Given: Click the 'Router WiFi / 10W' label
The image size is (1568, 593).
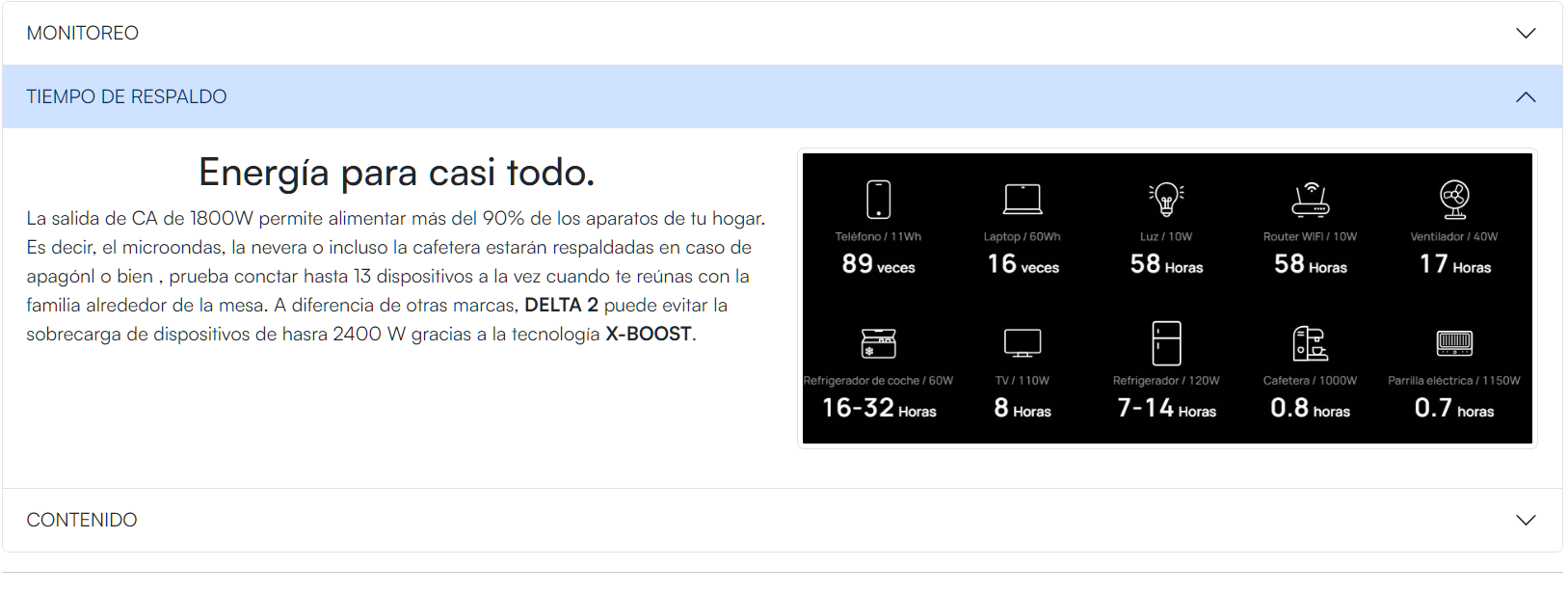Looking at the screenshot, I should click(x=1311, y=236).
